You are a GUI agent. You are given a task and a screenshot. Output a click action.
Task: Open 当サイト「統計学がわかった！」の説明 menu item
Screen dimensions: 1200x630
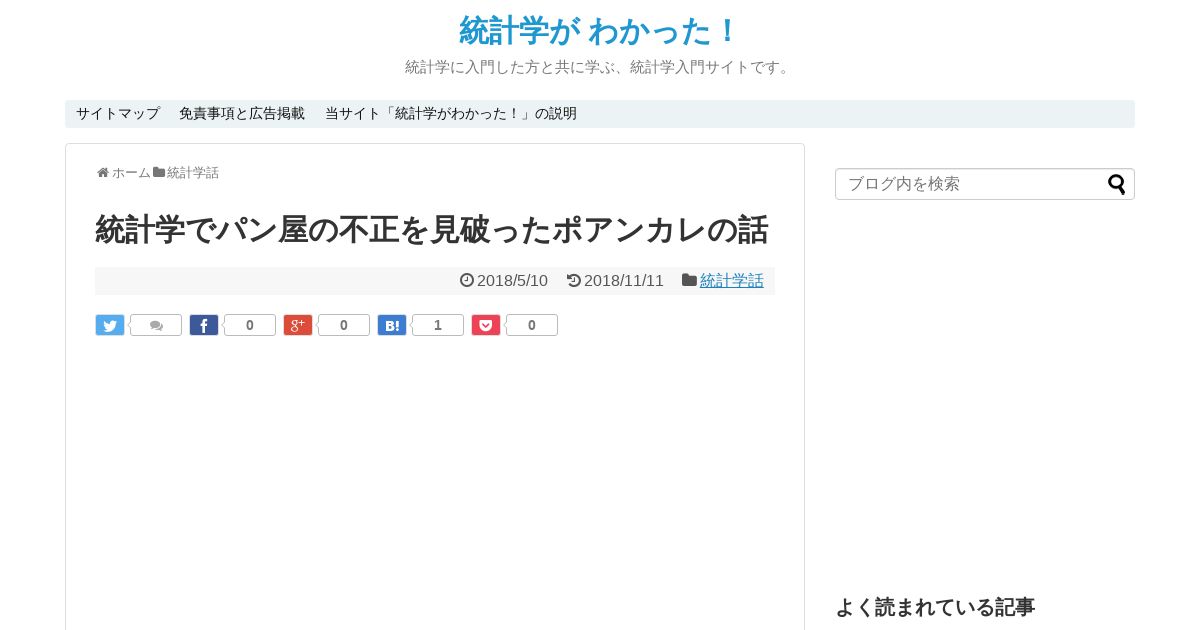pyautogui.click(x=451, y=114)
